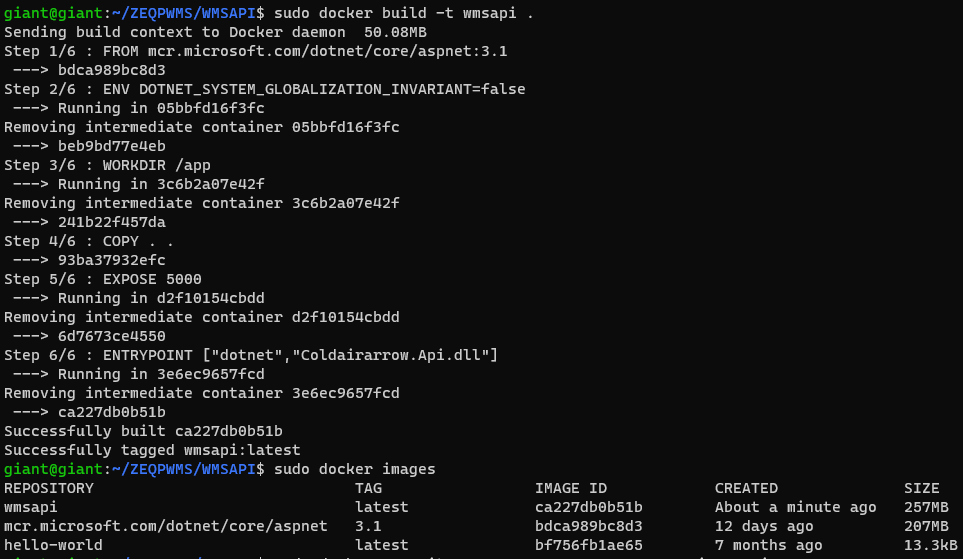Click the 'Step 1/6 : FROM' line
The height and width of the screenshot is (559, 963).
[255, 51]
